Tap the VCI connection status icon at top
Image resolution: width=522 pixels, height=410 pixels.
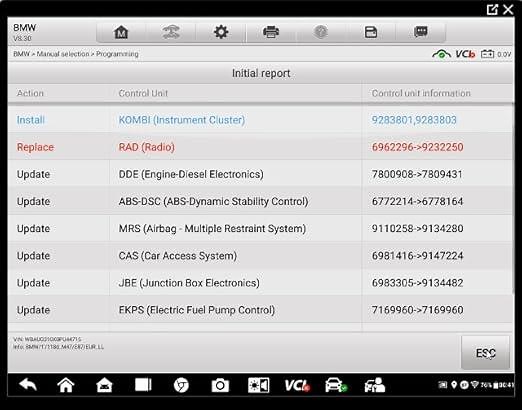[x=465, y=54]
